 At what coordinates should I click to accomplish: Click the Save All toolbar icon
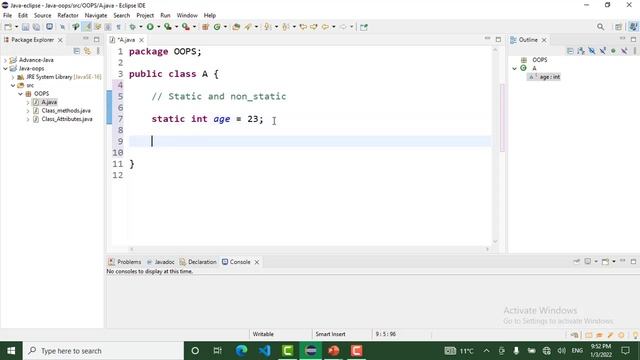pyautogui.click(x=36, y=27)
